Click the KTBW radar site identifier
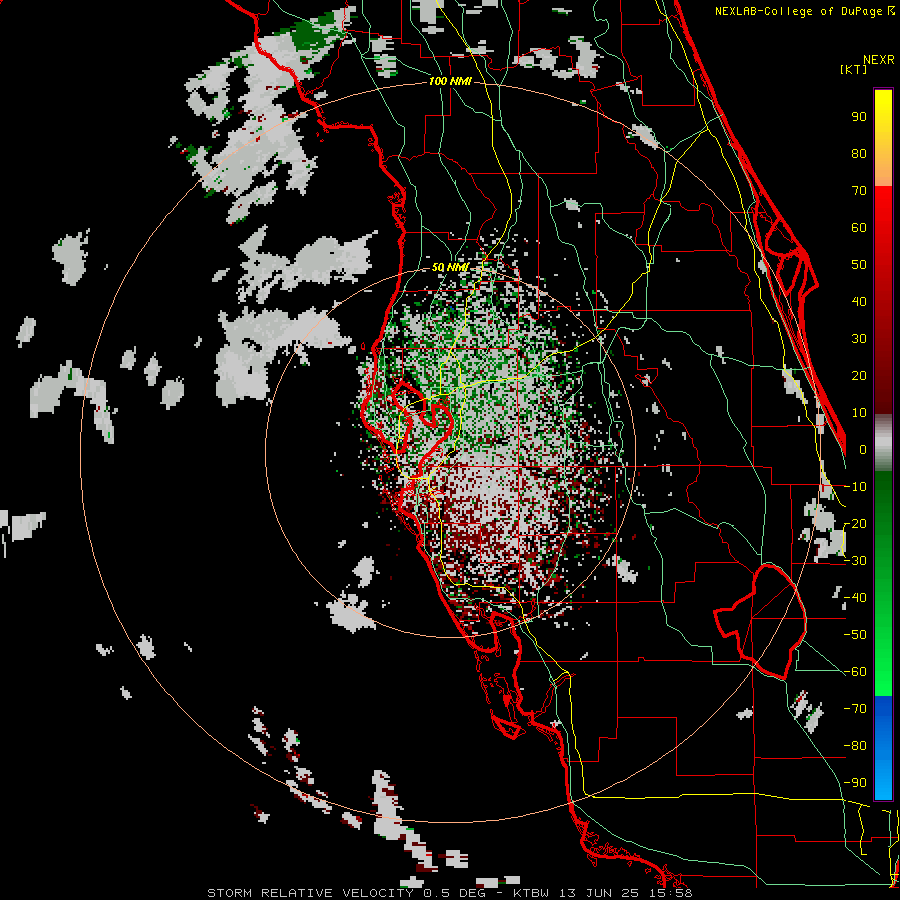Viewport: 900px width, 900px height. point(531,893)
